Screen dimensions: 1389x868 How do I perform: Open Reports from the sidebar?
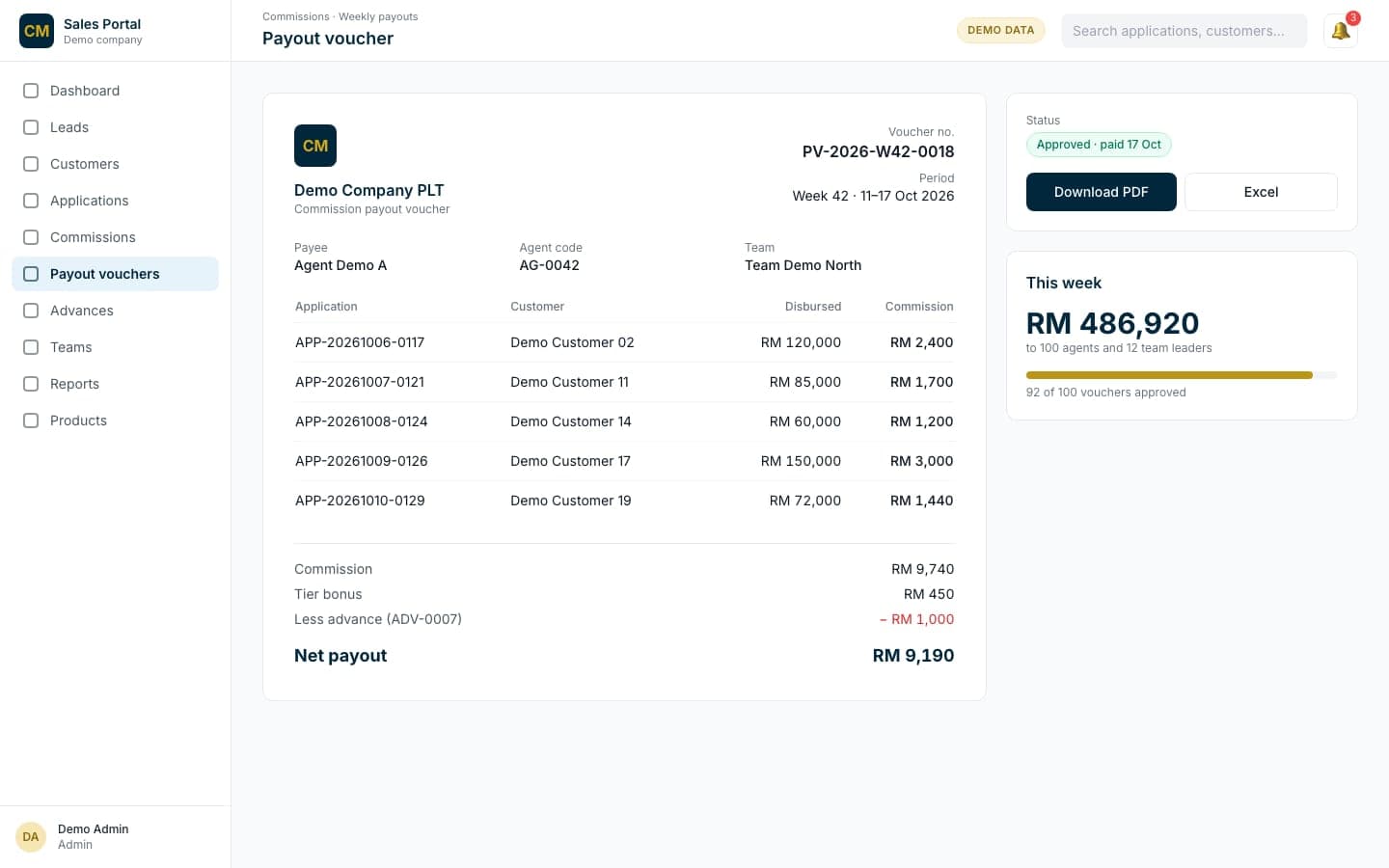coord(115,384)
